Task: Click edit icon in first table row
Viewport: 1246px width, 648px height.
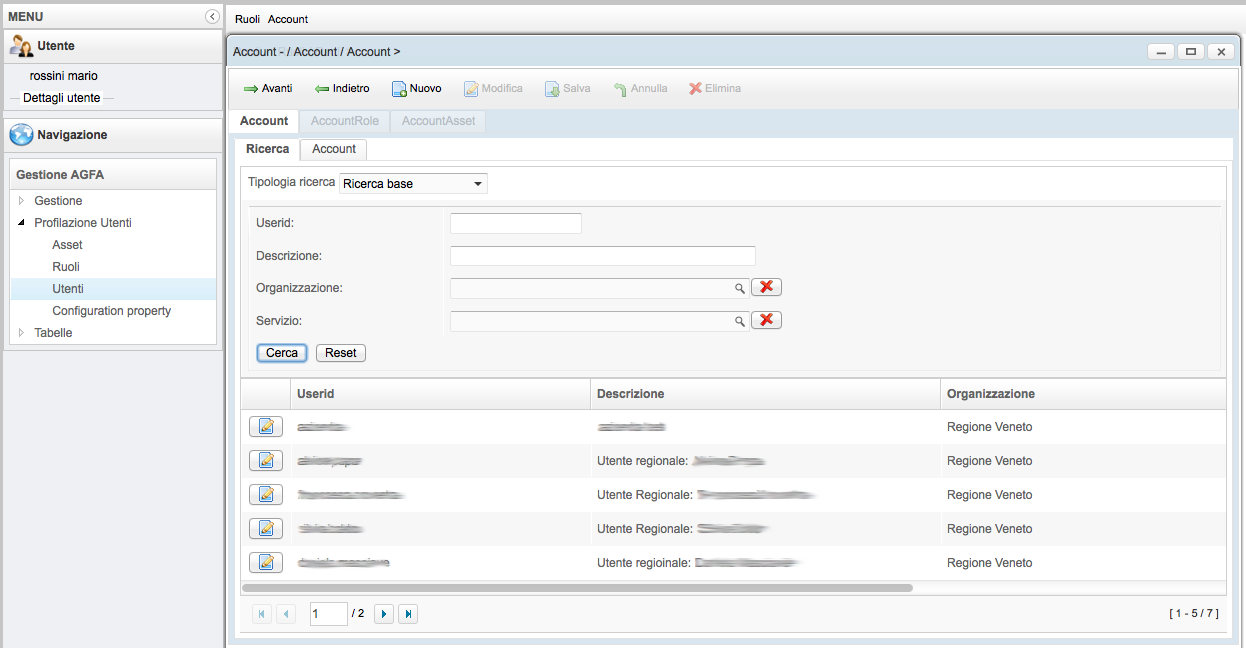Action: 266,427
